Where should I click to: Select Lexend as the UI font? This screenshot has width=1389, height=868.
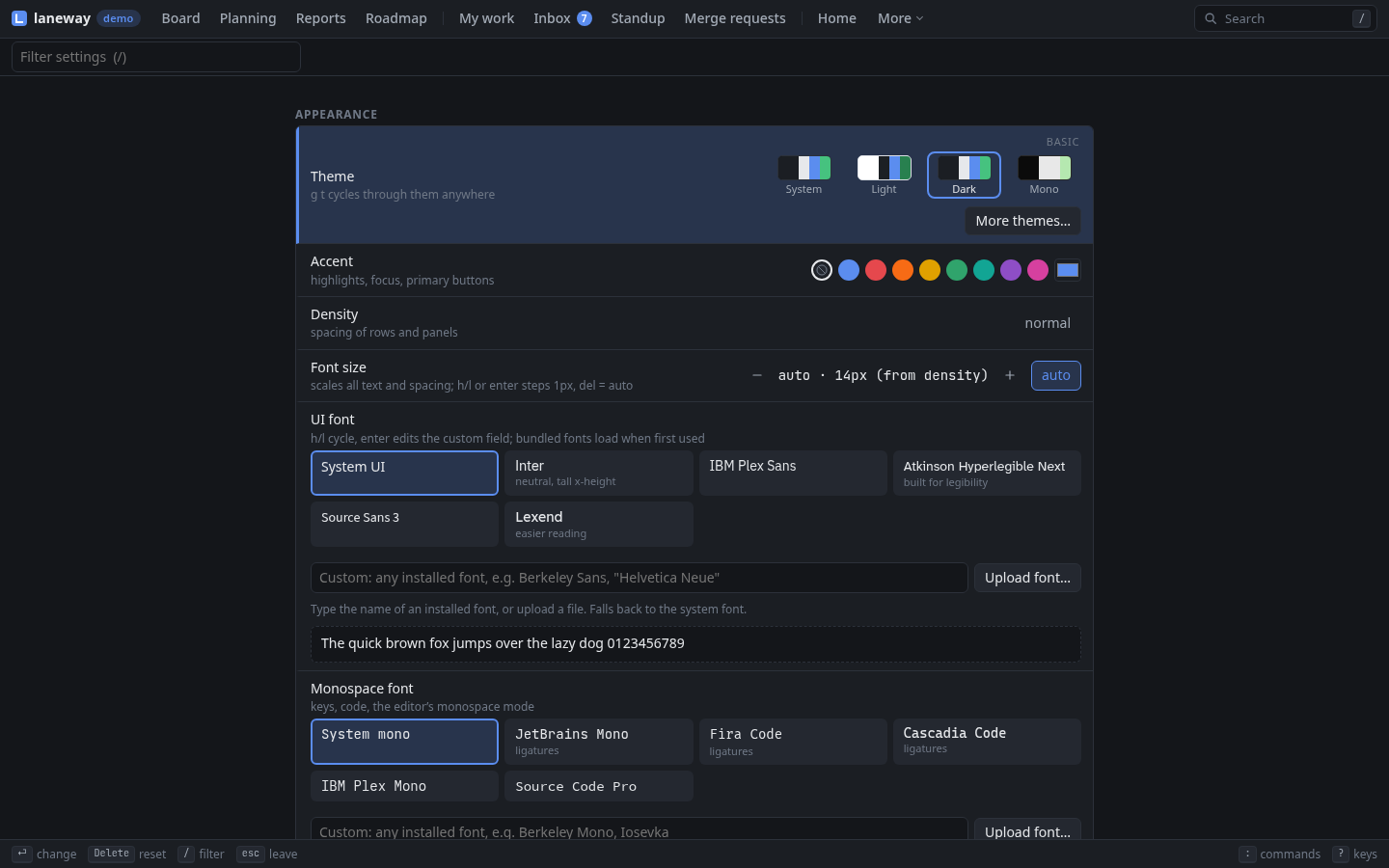point(599,524)
